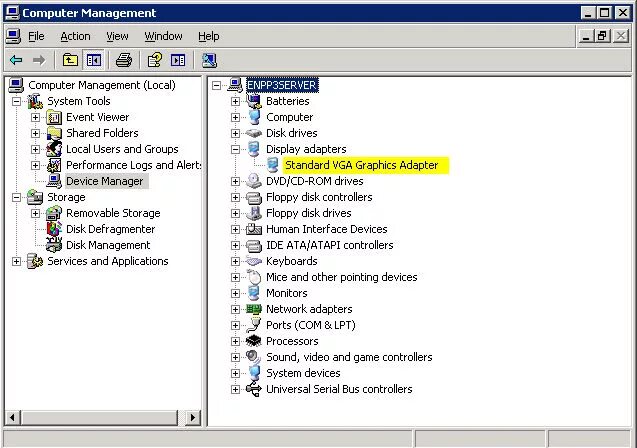Click the Human Interface Devices icon

(254, 229)
